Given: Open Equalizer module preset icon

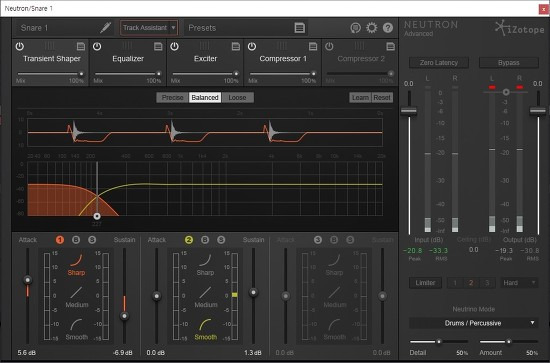Looking at the screenshot, I should tap(158, 46).
